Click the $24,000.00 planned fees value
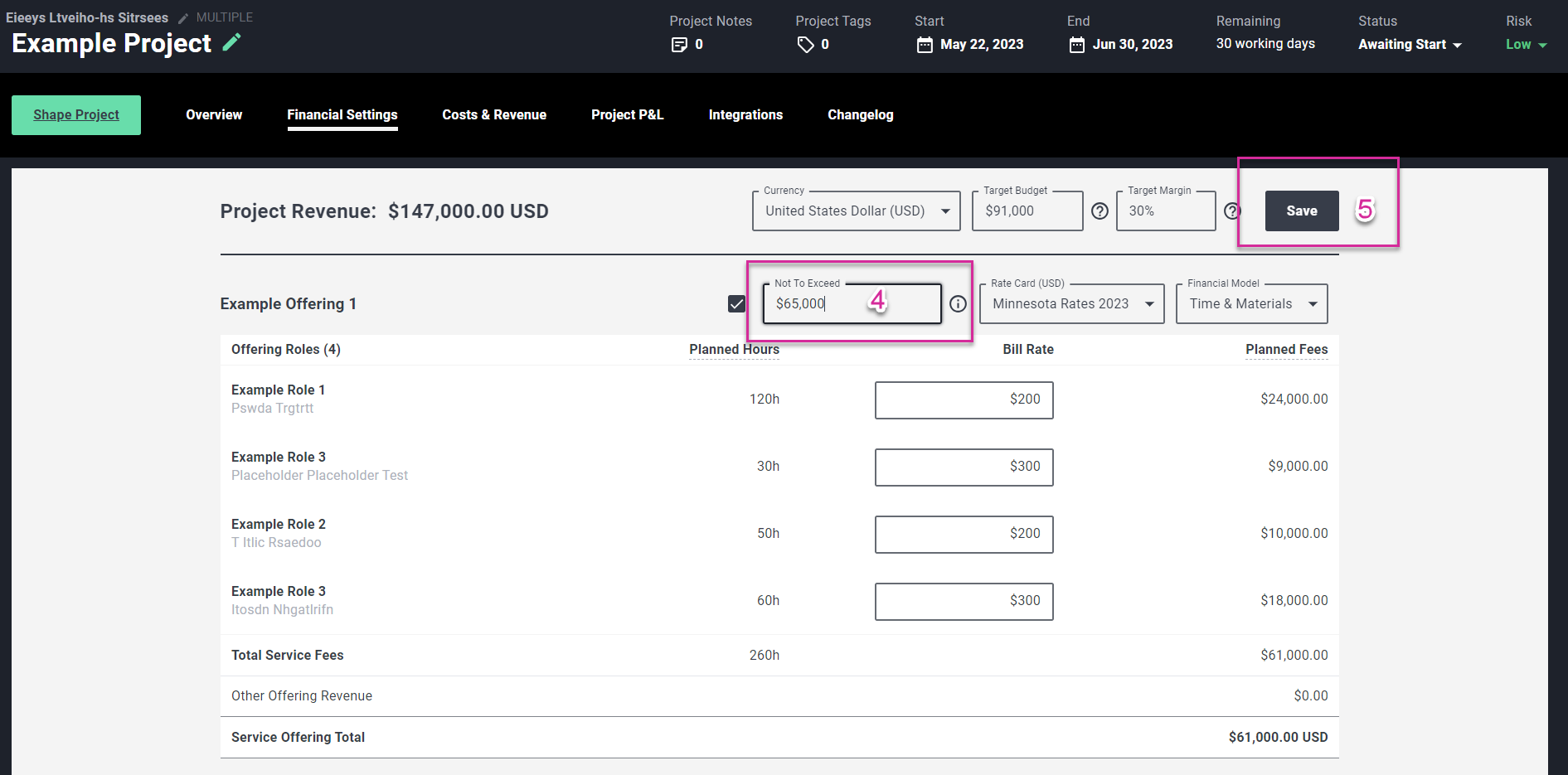The width and height of the screenshot is (1568, 775). tap(1294, 399)
